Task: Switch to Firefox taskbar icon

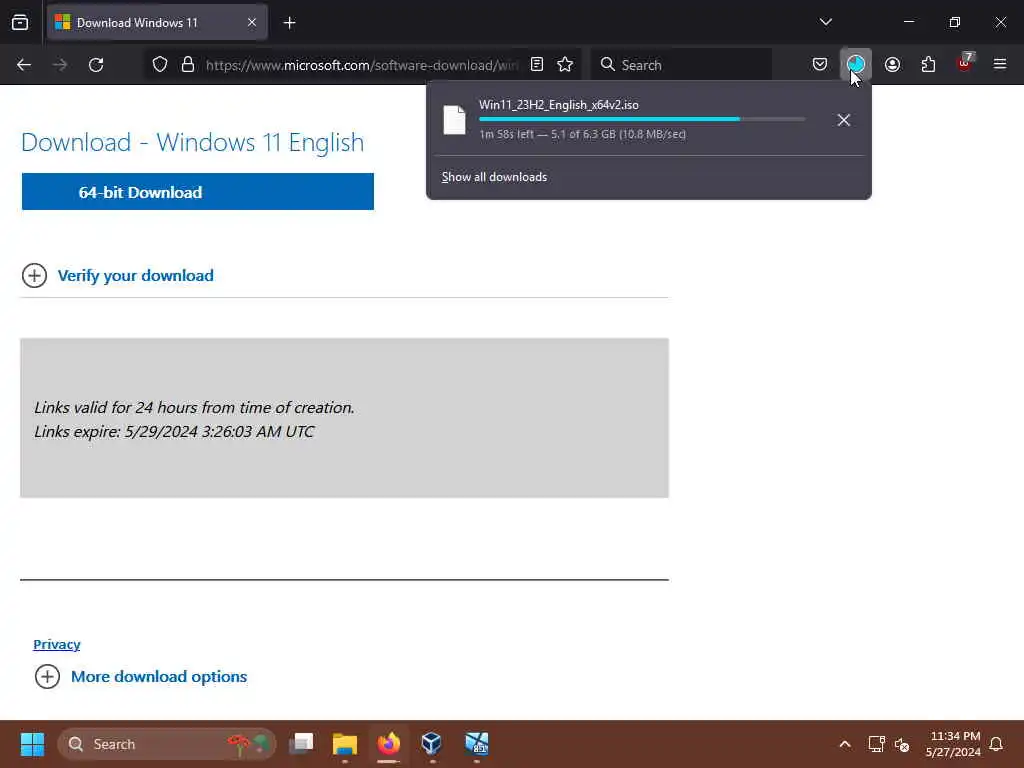Action: [389, 744]
